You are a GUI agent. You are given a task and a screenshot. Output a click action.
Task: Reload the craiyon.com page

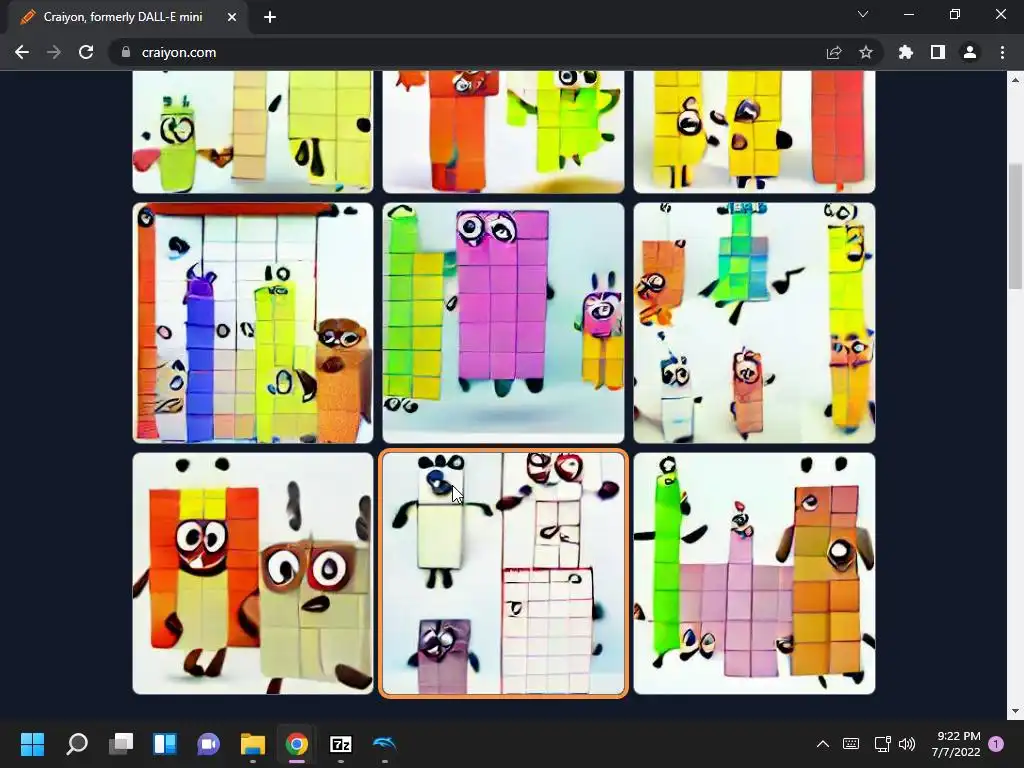click(x=86, y=52)
